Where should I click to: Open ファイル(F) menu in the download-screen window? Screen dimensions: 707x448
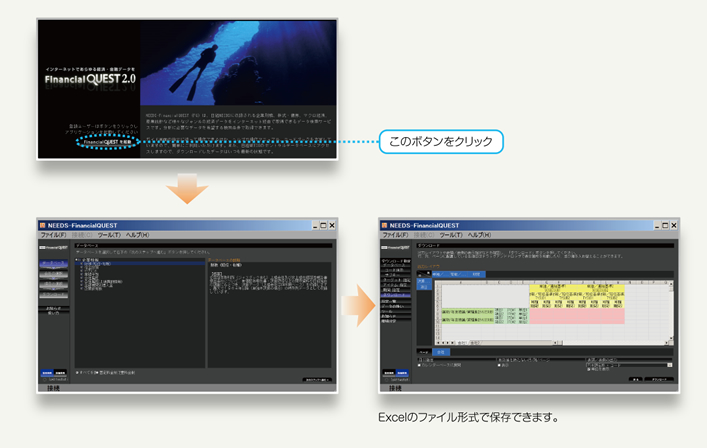[395, 235]
